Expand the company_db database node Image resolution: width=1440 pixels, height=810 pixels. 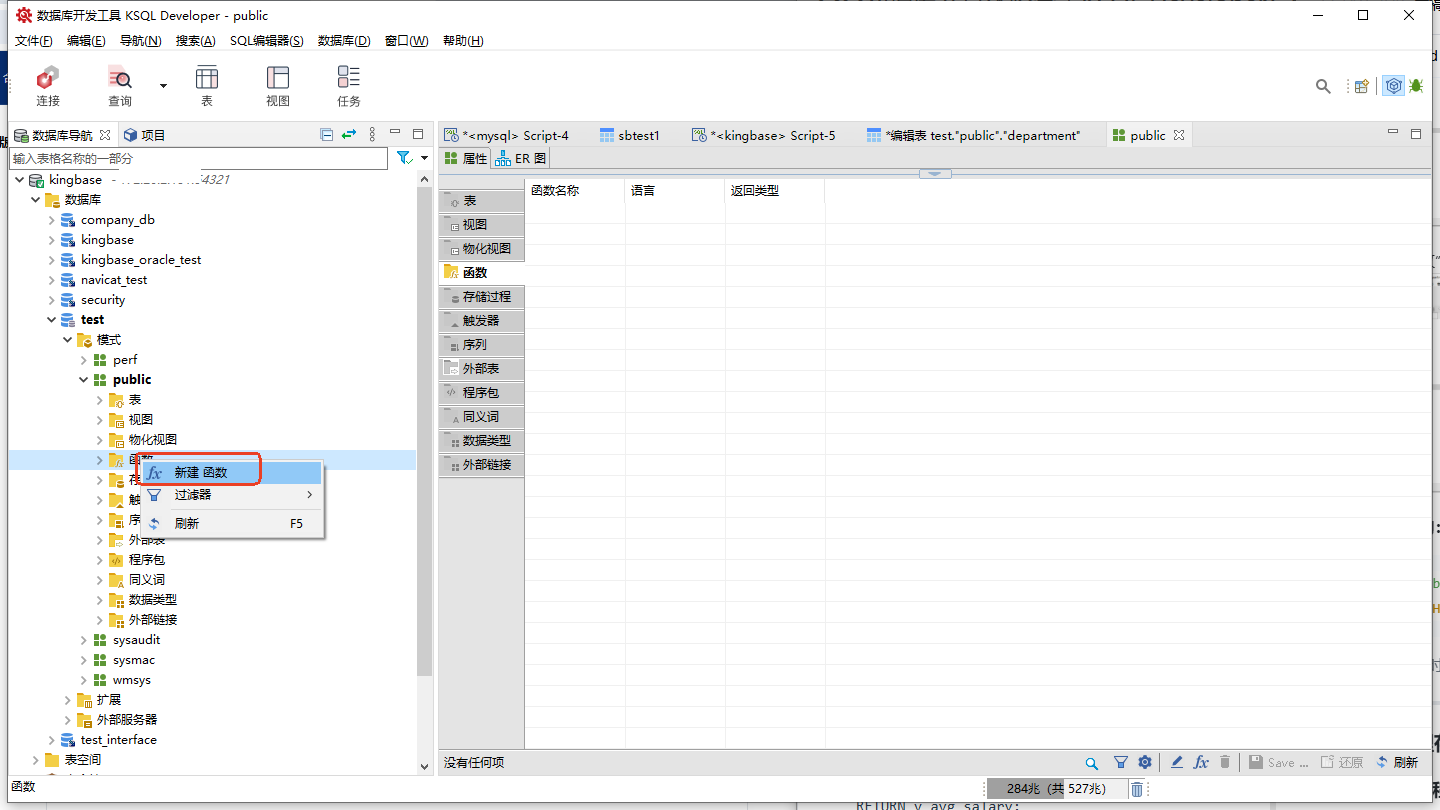52,220
